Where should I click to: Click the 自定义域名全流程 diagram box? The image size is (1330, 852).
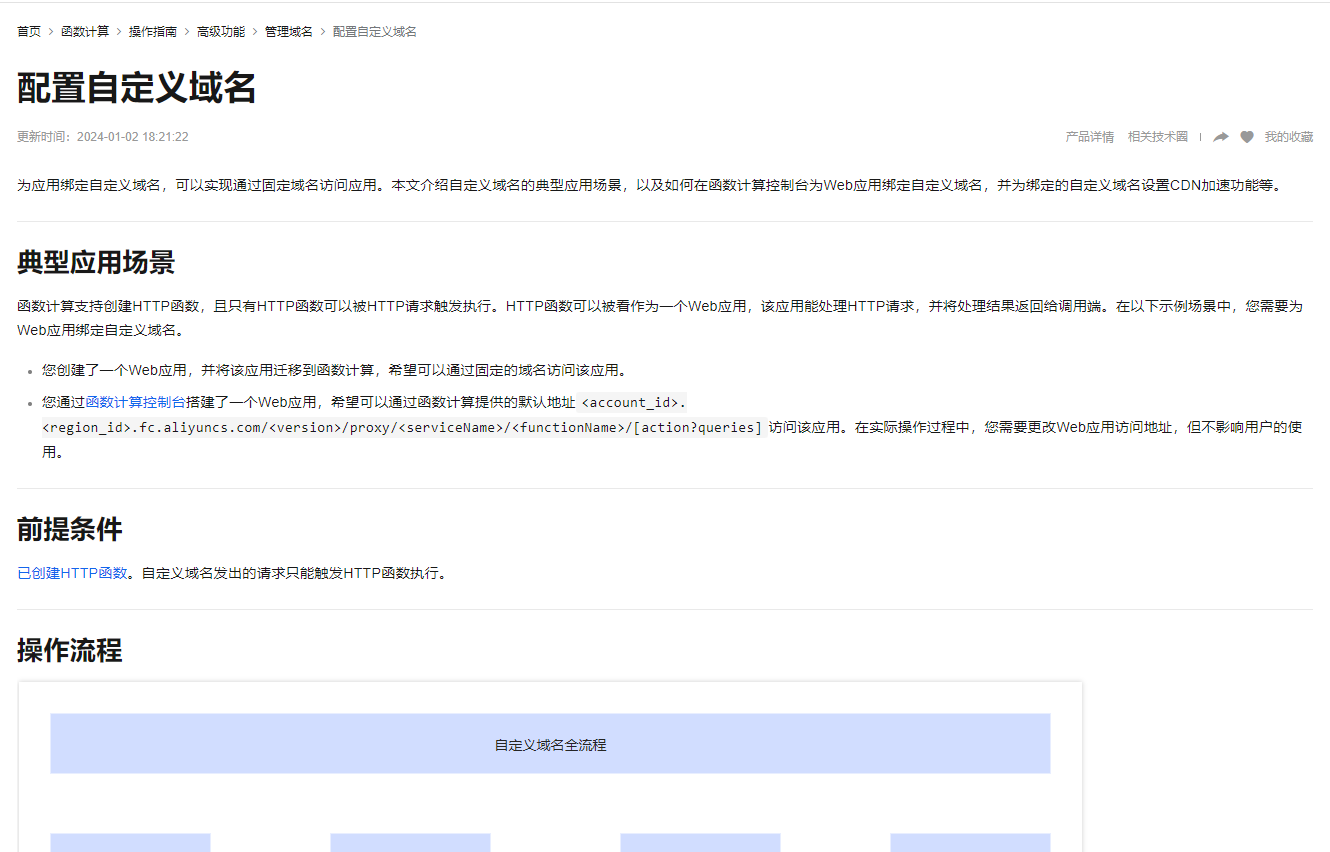pyautogui.click(x=550, y=744)
